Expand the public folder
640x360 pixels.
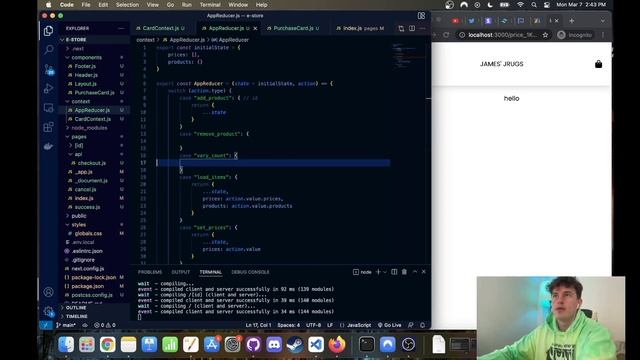[79, 216]
